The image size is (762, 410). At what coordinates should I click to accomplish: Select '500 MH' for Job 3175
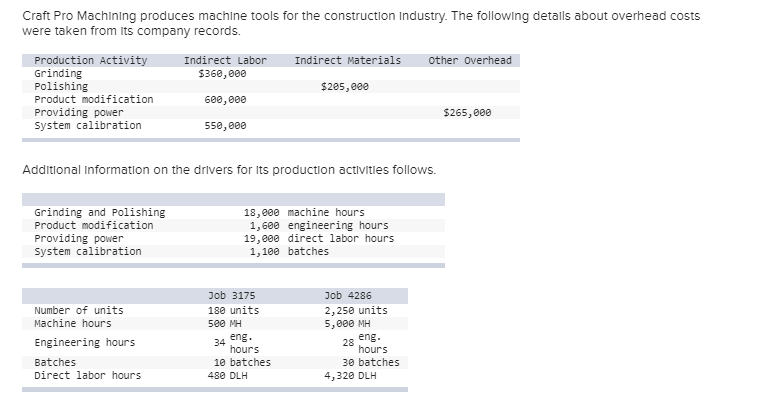pyautogui.click(x=225, y=323)
